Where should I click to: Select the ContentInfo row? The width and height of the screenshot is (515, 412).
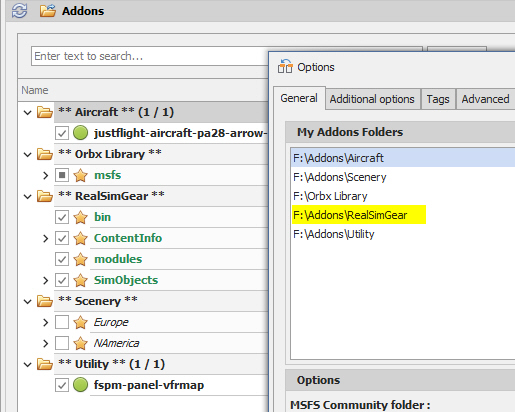coord(179,238)
